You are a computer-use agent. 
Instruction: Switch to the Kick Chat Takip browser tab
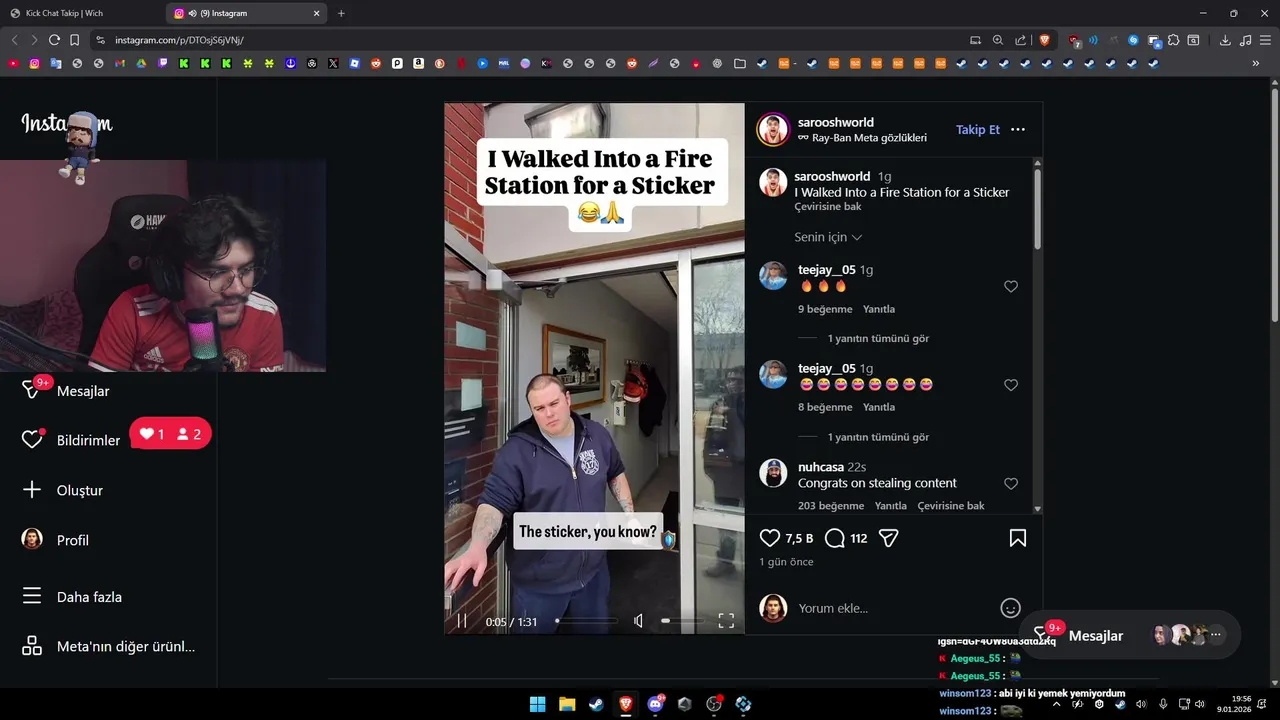84,13
